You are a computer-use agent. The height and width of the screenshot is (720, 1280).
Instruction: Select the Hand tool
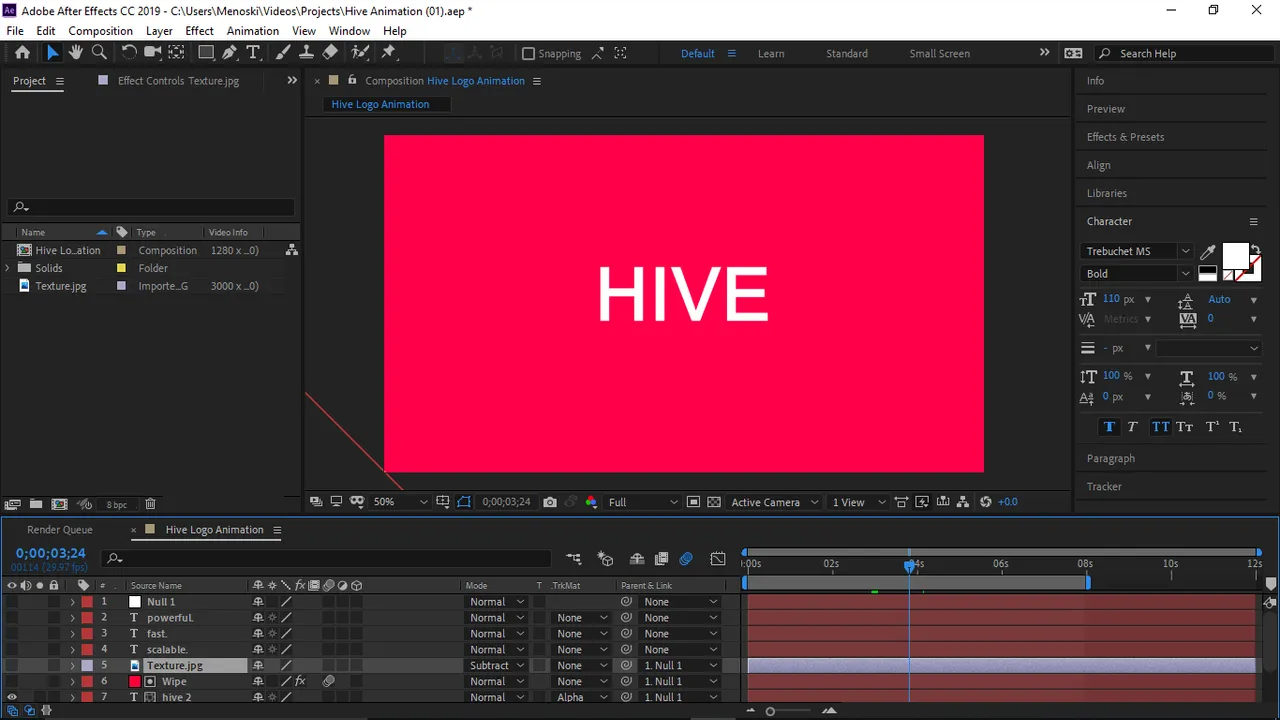[x=75, y=53]
